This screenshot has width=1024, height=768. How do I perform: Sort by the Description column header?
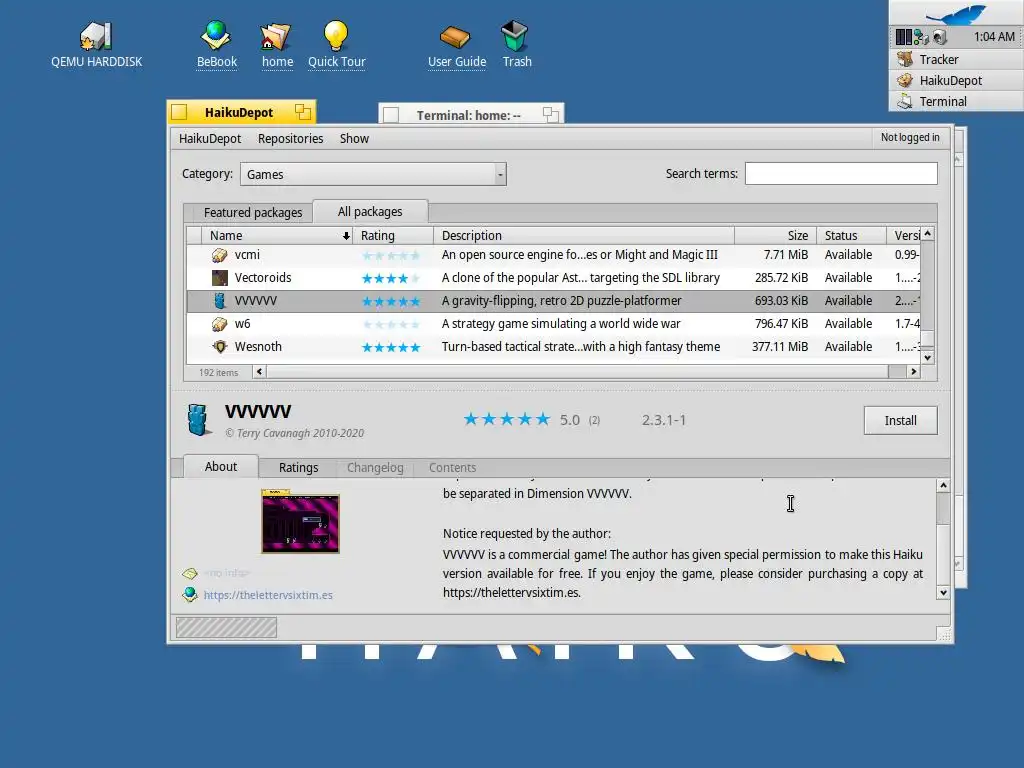pyautogui.click(x=584, y=236)
